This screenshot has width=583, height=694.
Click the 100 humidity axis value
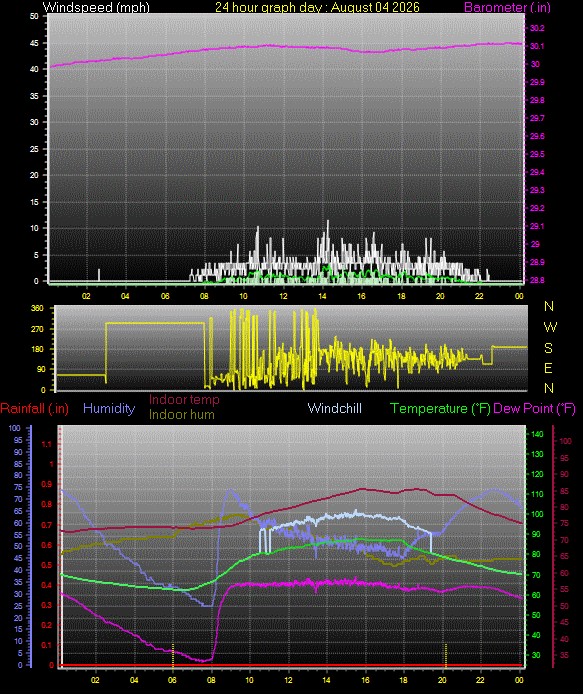(x=15, y=428)
